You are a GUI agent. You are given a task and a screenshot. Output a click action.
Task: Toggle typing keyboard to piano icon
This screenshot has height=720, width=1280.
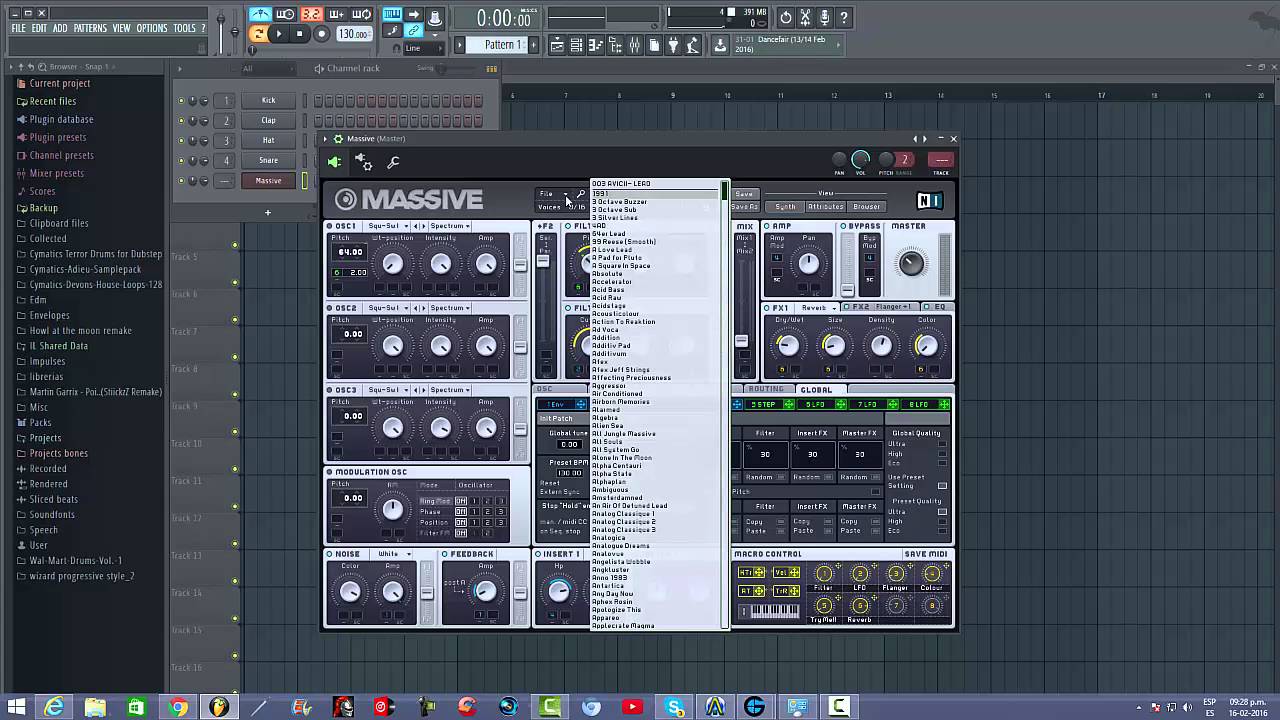pos(392,14)
